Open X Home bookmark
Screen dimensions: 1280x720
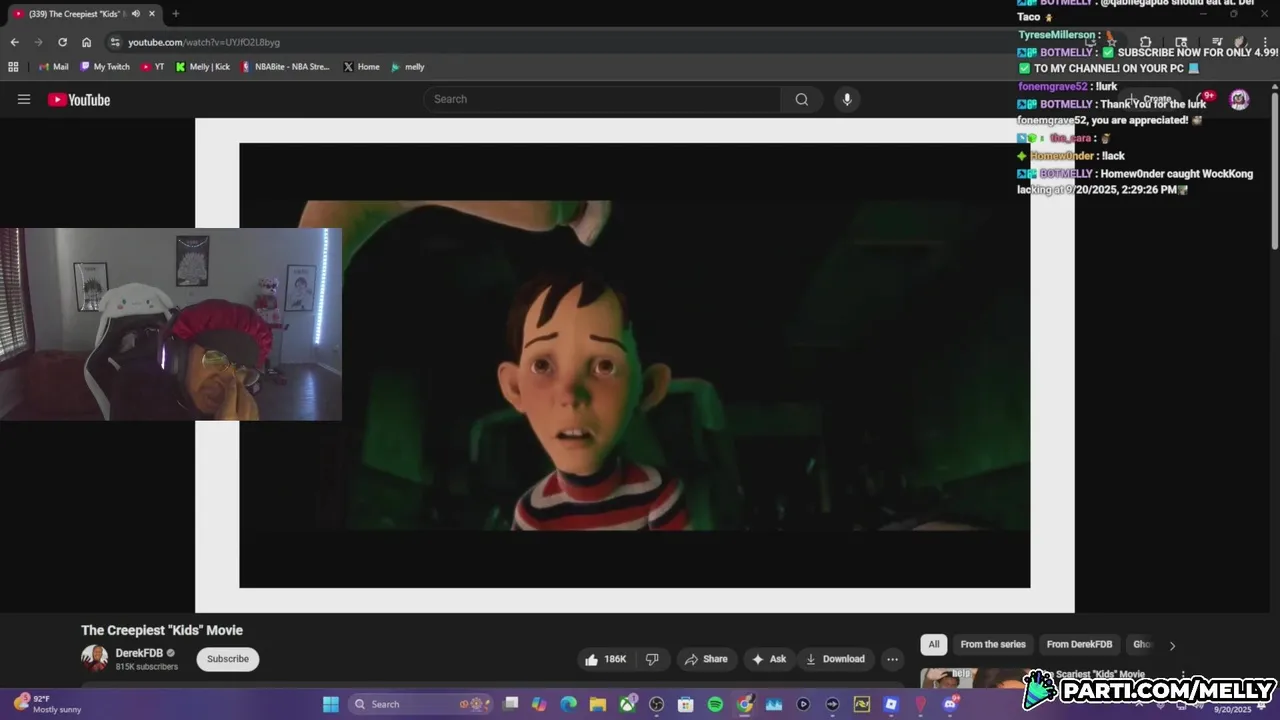361,67
